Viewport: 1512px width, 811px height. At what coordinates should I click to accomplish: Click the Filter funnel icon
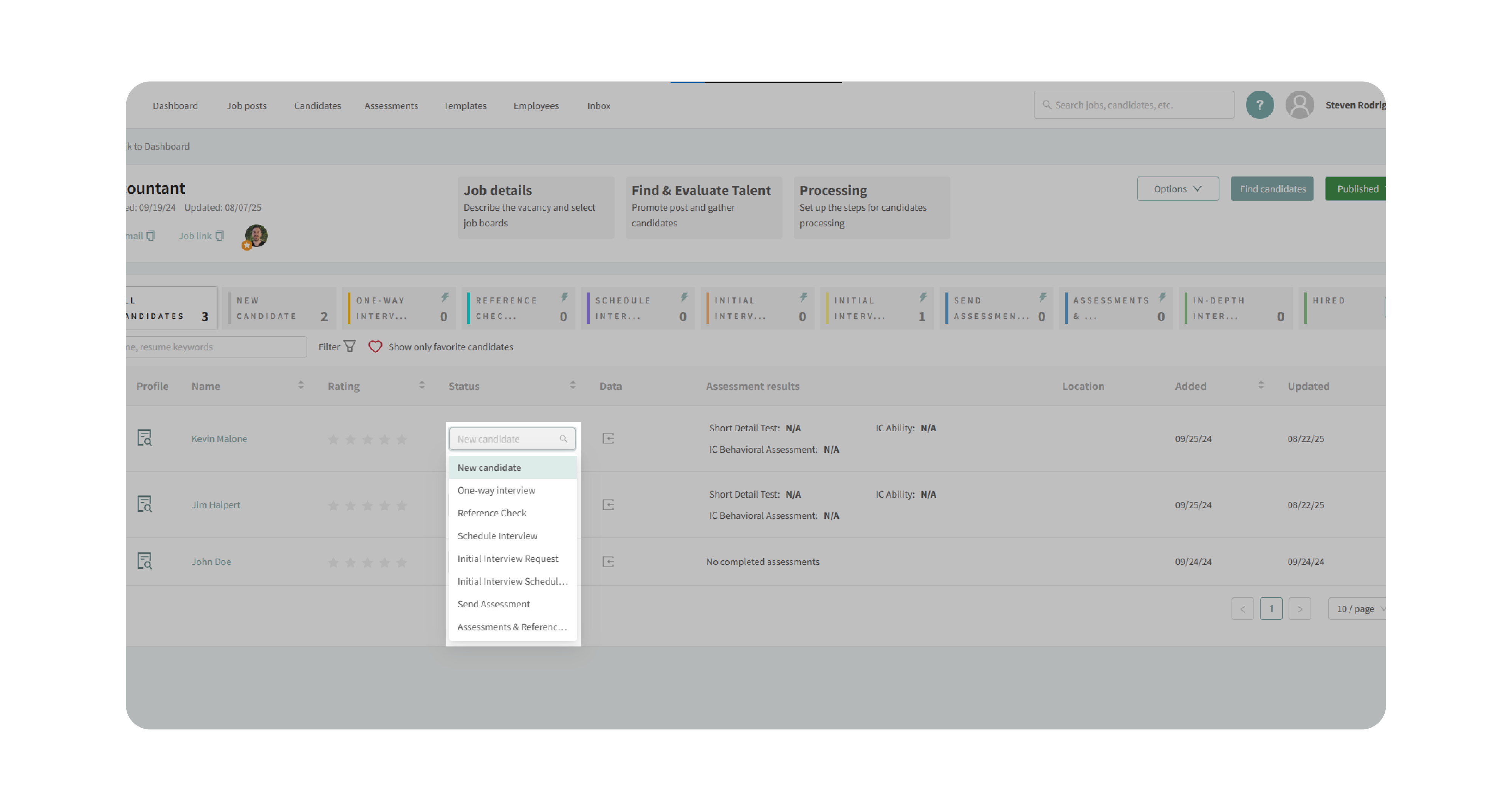(x=350, y=346)
